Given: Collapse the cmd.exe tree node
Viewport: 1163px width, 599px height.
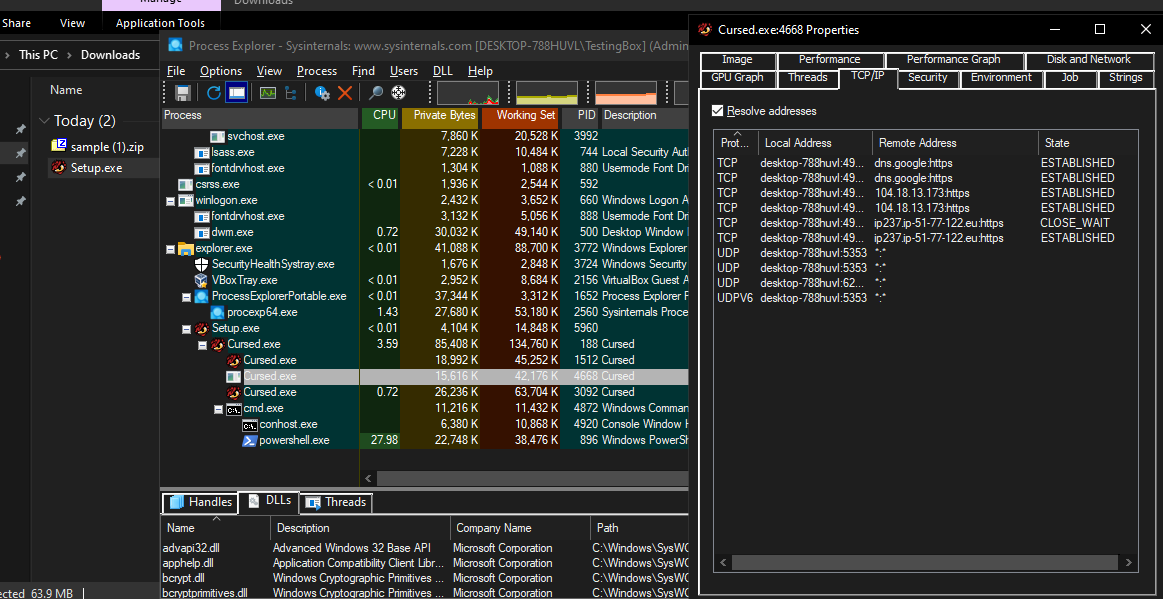Looking at the screenshot, I should pyautogui.click(x=219, y=408).
